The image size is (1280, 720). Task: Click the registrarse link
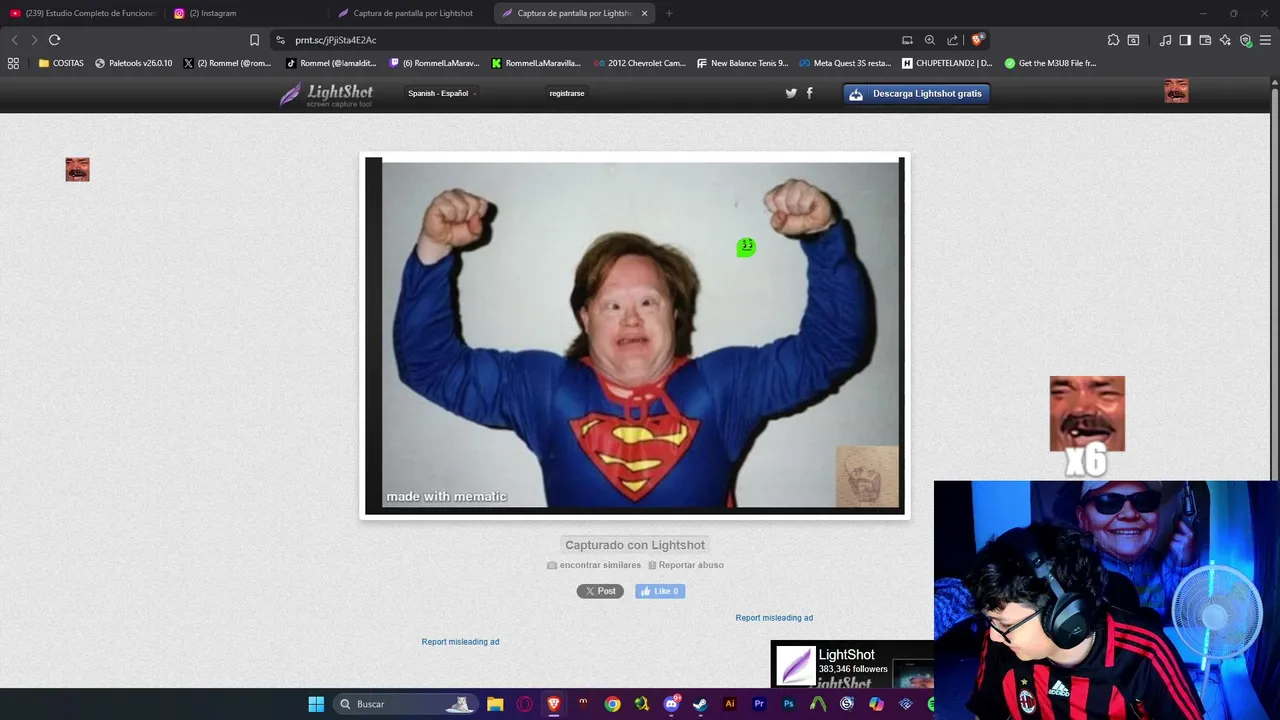click(567, 93)
